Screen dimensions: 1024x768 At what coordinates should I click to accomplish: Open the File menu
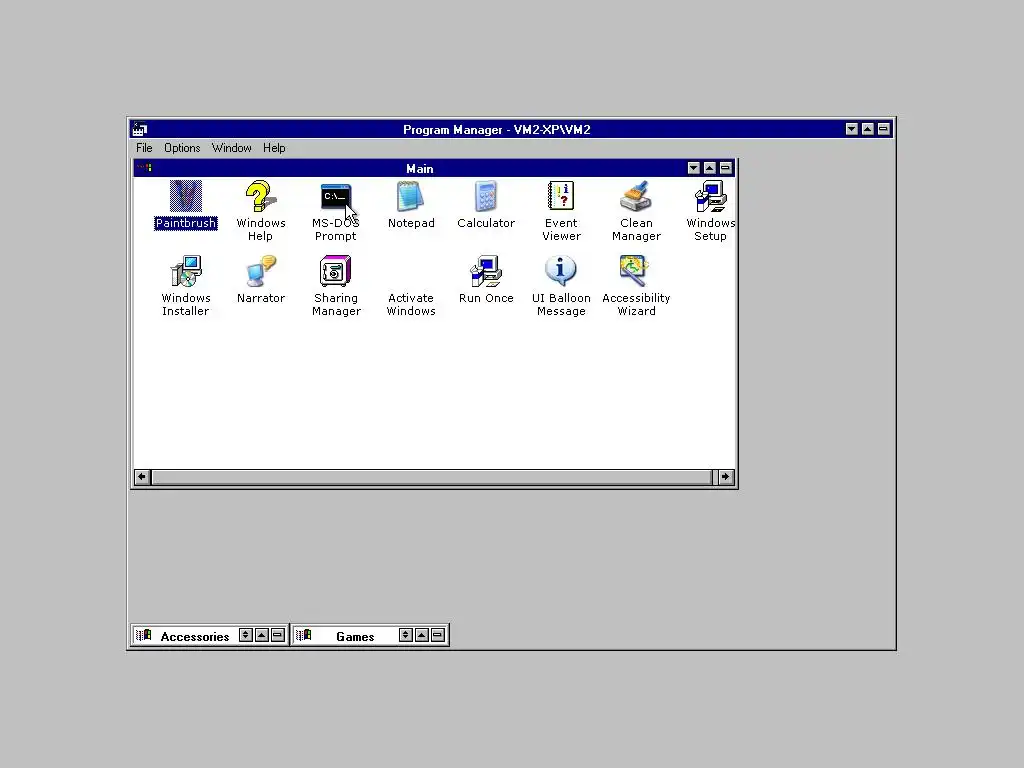click(x=144, y=148)
